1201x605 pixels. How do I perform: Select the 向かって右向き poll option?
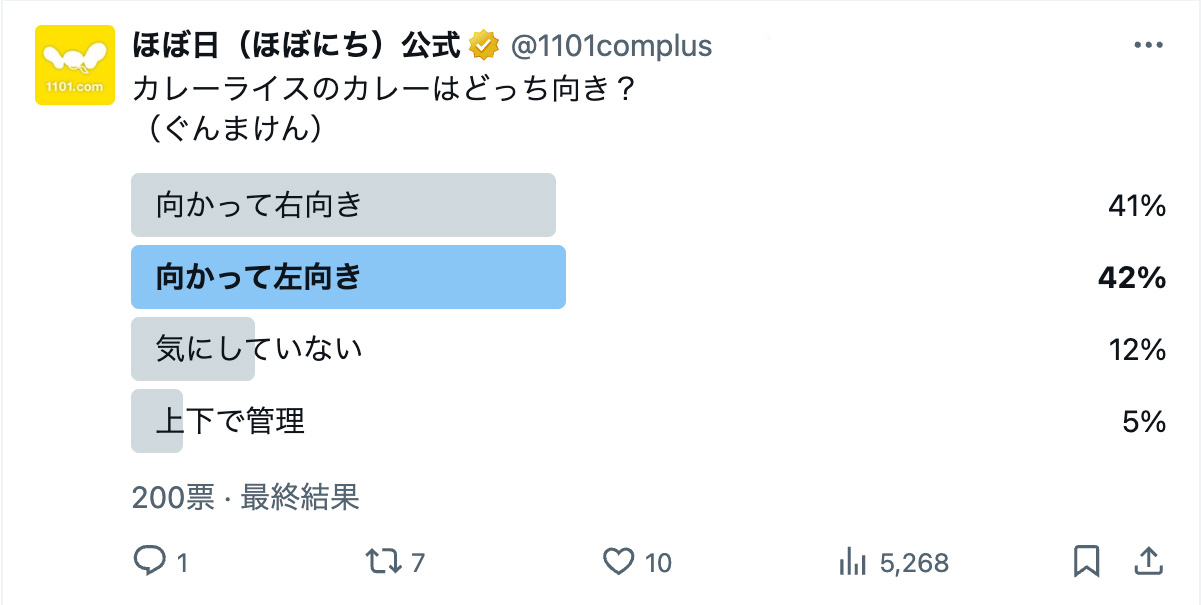[345, 205]
